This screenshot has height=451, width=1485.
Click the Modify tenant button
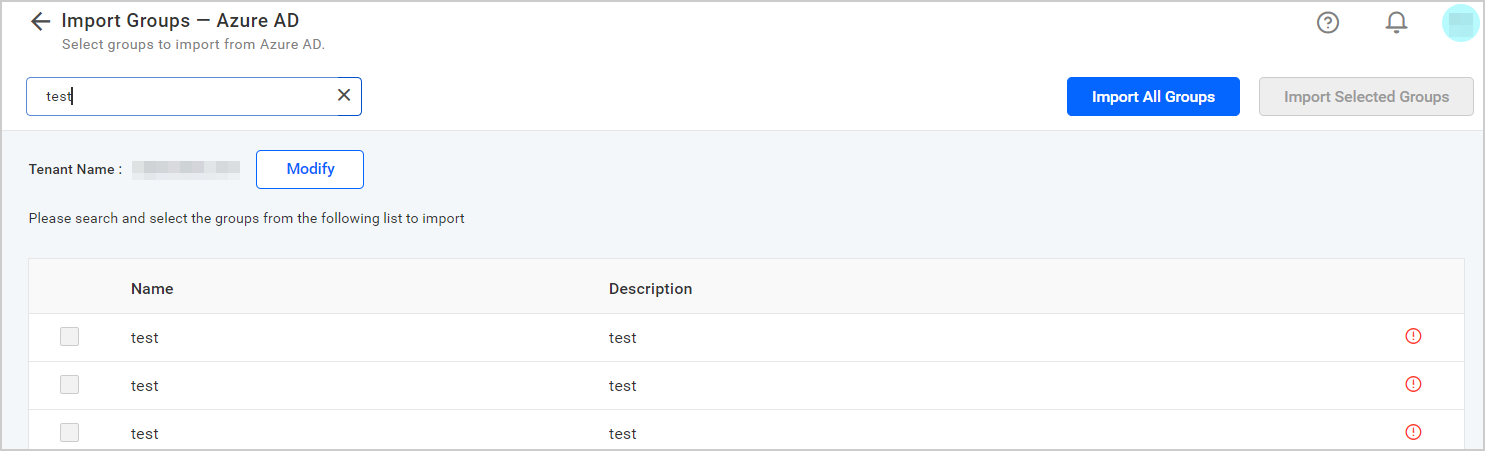(310, 169)
